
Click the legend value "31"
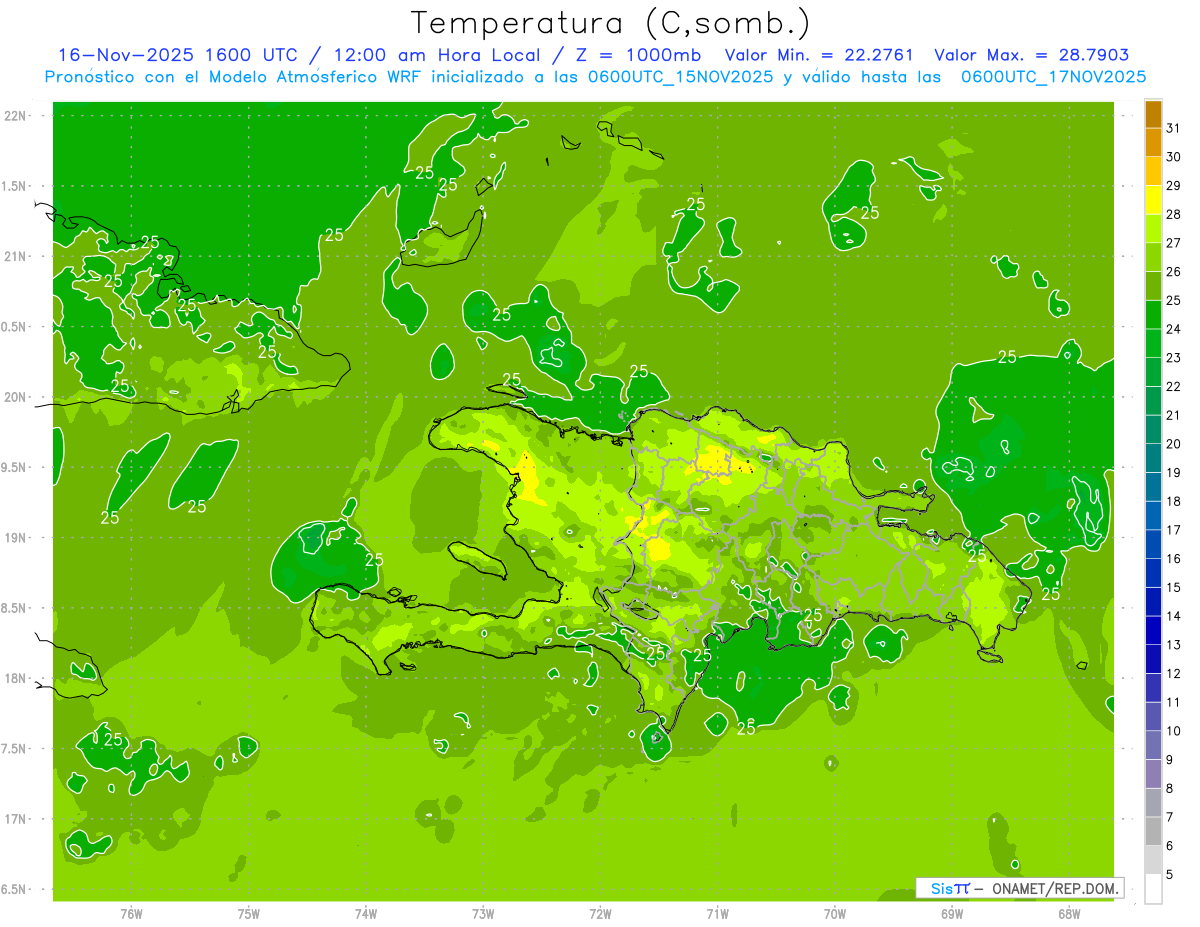[x=1173, y=127]
